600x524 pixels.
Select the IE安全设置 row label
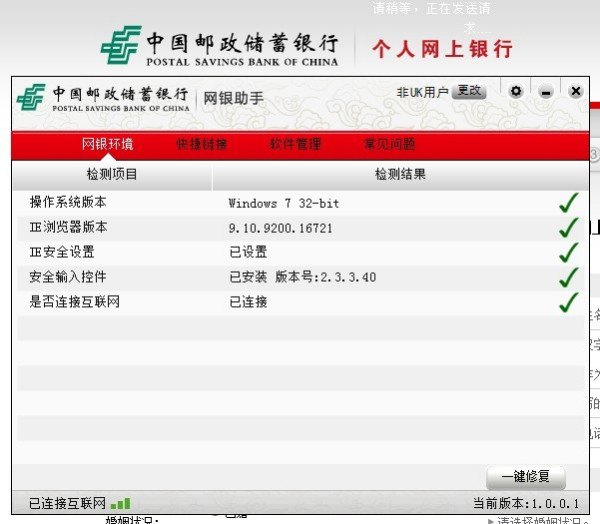pos(62,252)
